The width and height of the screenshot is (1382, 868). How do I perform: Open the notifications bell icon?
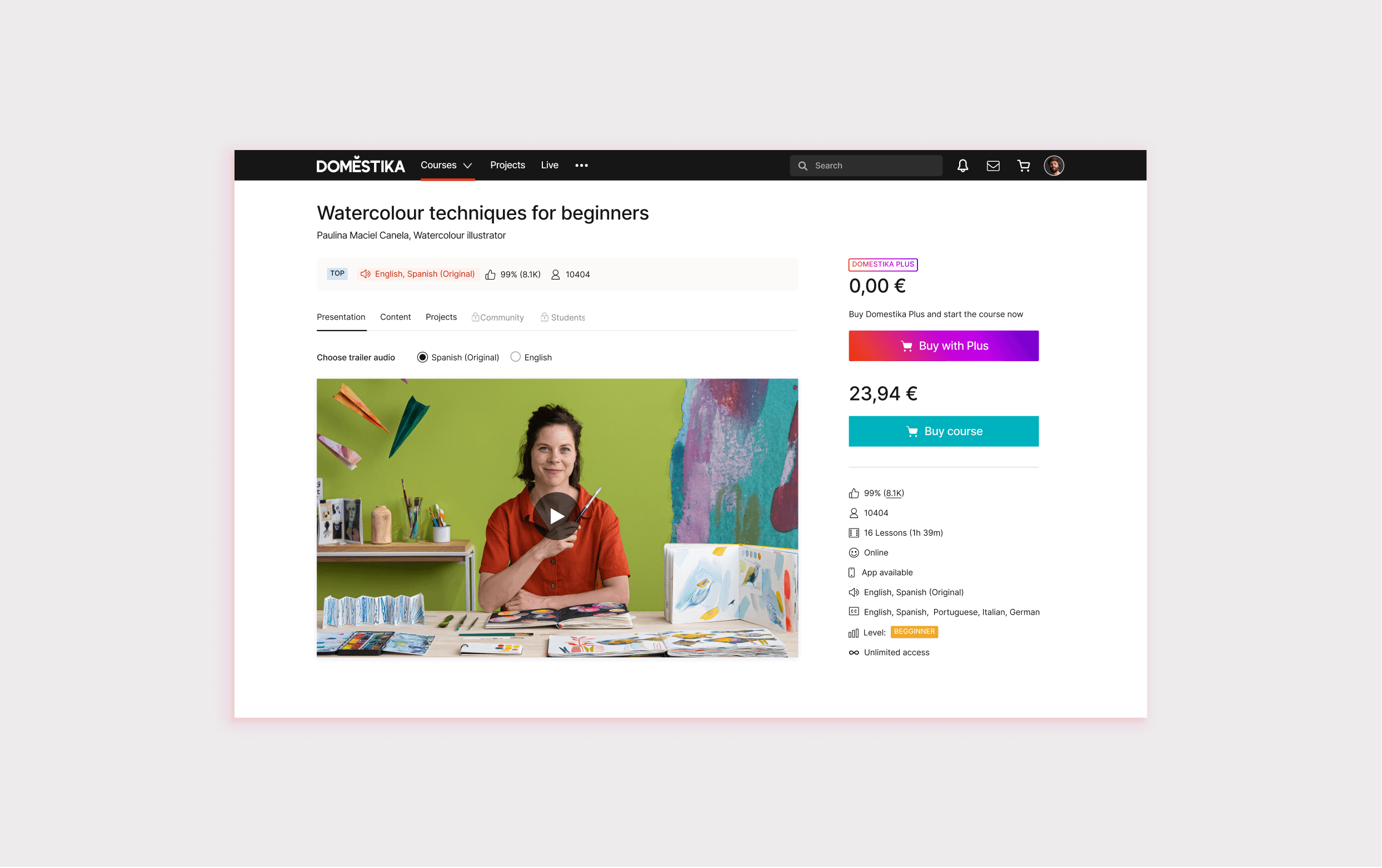coord(962,166)
